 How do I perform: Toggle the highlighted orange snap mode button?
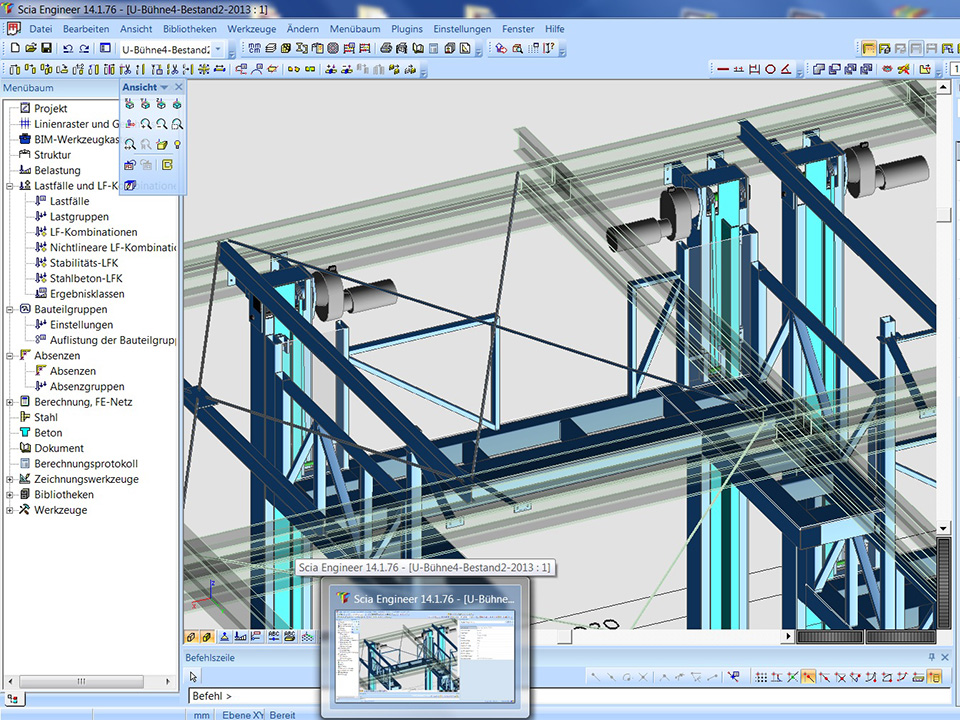coord(808,677)
